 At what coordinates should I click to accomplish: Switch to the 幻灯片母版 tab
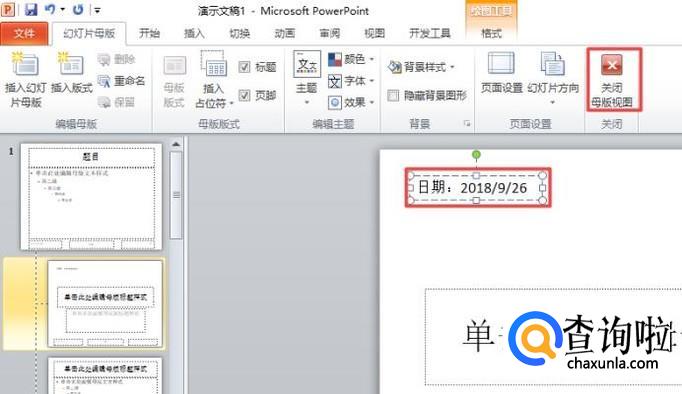(89, 33)
